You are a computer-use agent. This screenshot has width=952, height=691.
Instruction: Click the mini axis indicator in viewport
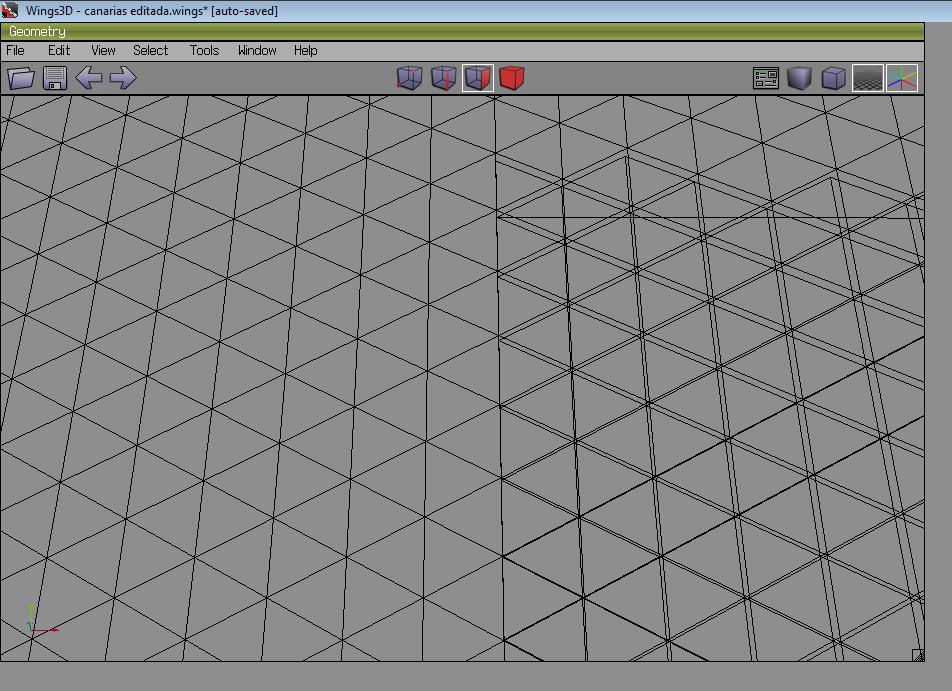click(42, 620)
